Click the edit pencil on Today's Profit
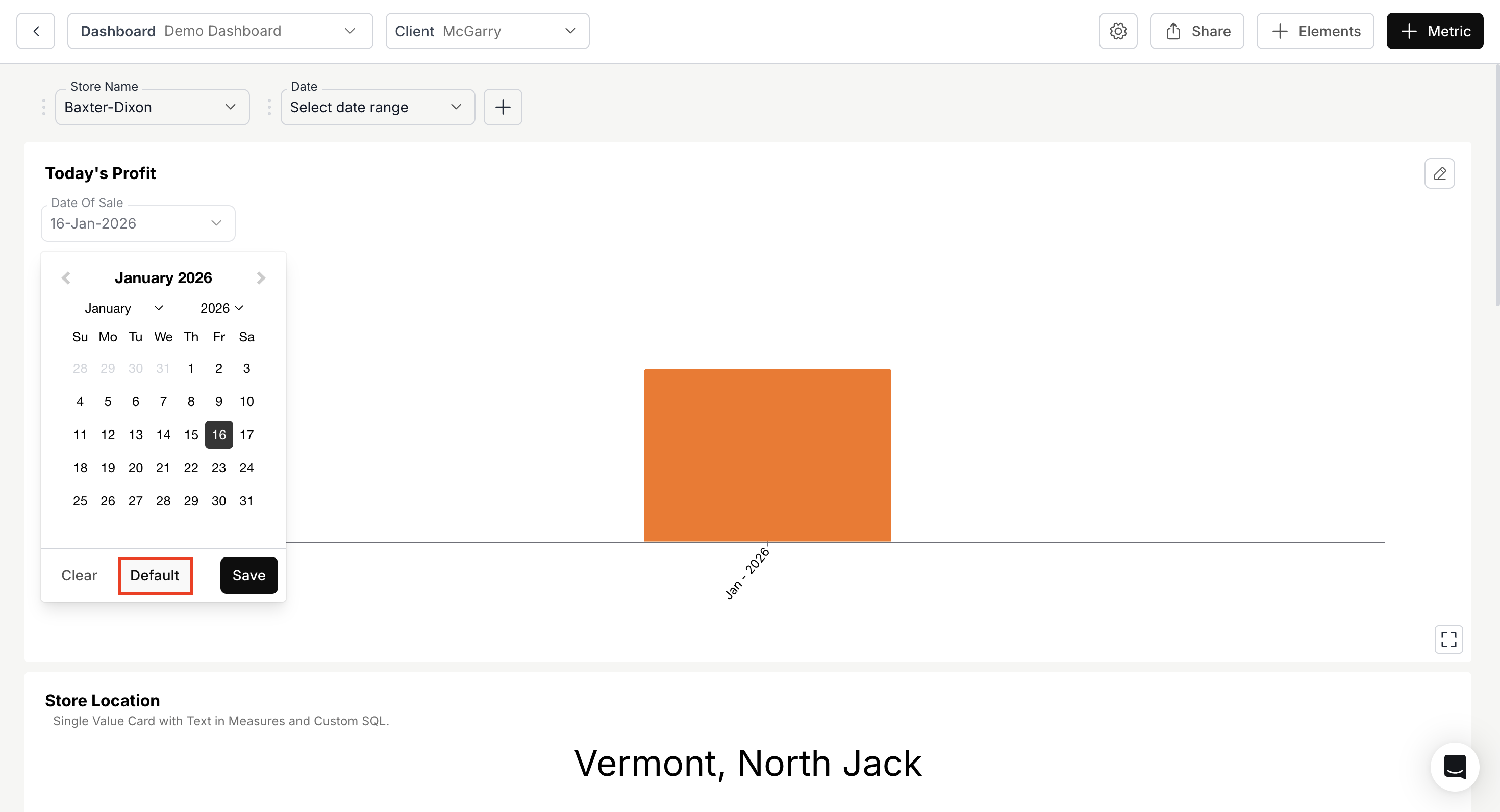Viewport: 1500px width, 812px height. point(1439,173)
